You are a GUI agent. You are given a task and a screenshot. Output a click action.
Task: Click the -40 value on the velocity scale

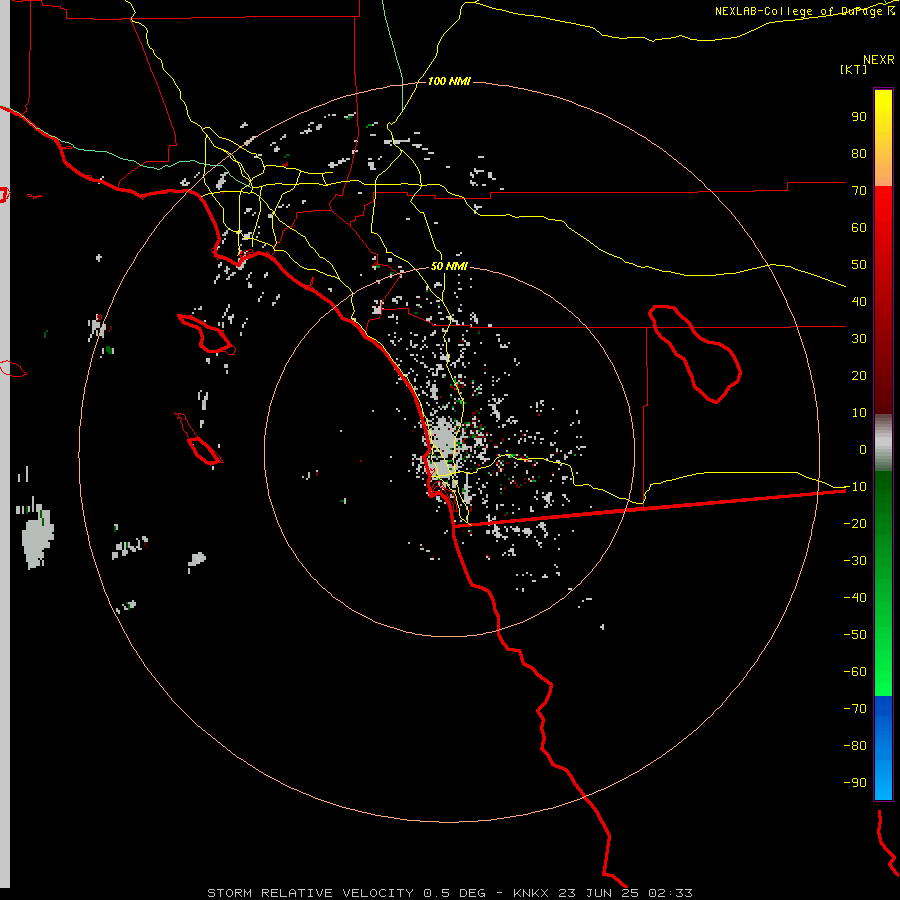855,598
